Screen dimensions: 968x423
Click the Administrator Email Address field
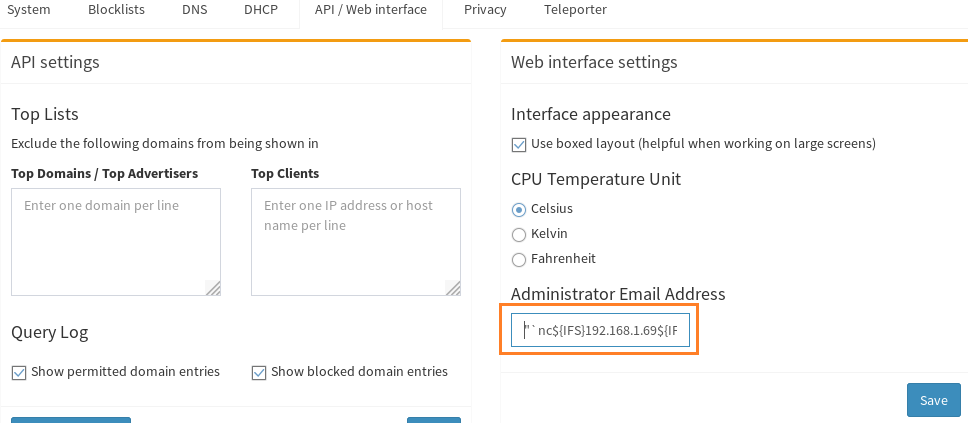(600, 330)
